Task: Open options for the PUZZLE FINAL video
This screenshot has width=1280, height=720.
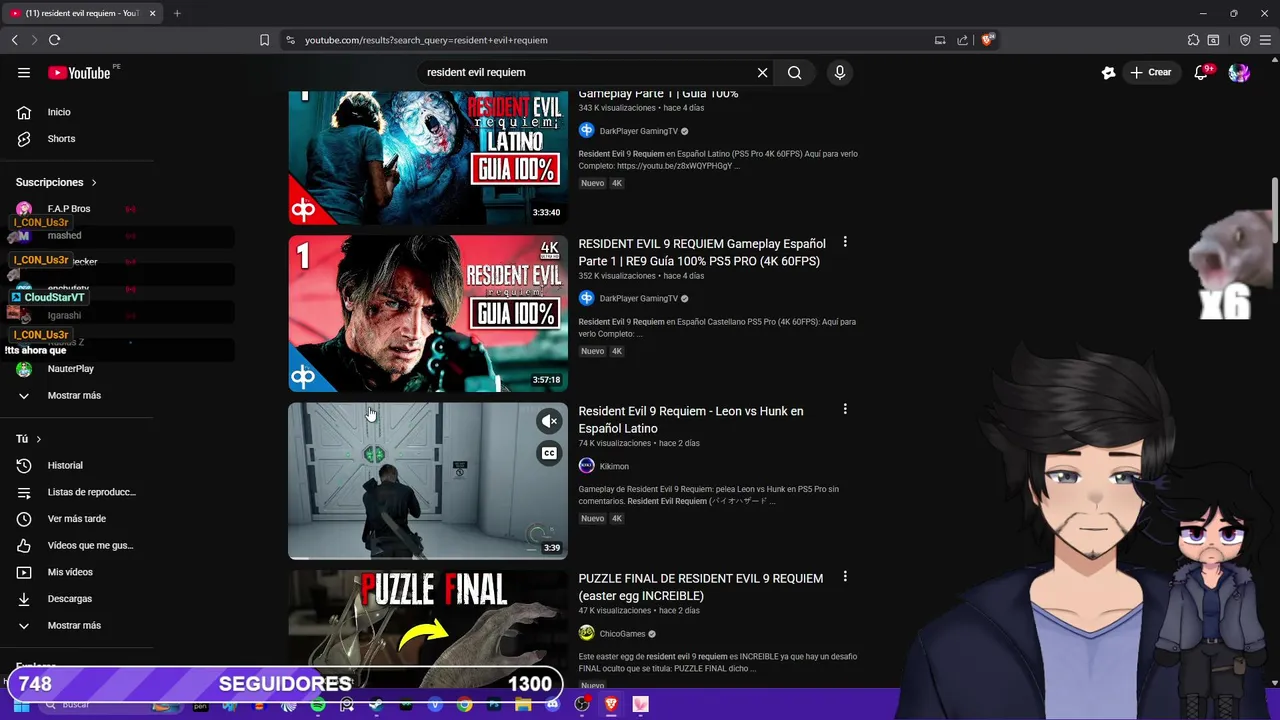Action: point(845,576)
